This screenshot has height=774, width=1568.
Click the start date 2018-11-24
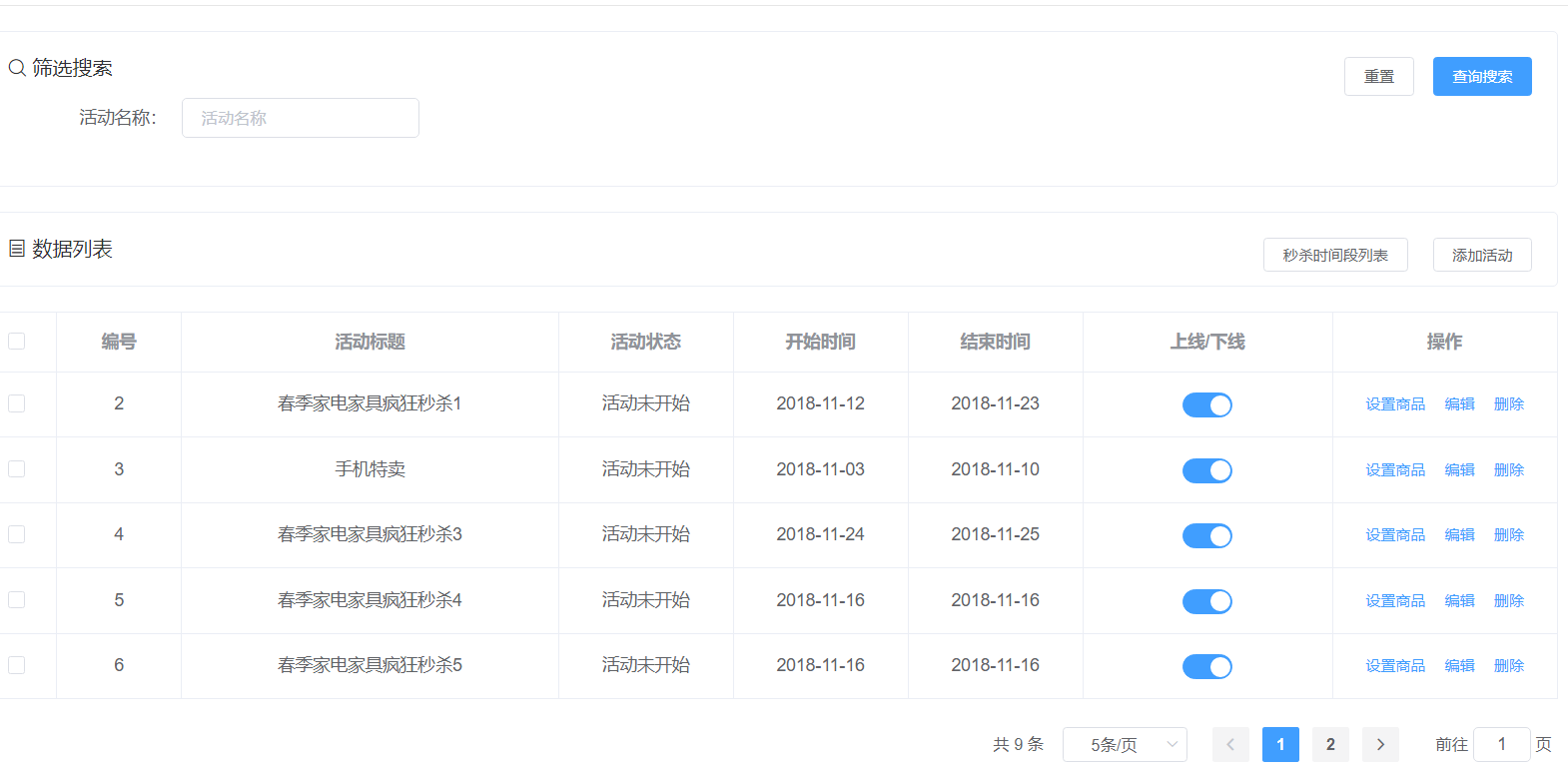pyautogui.click(x=820, y=534)
